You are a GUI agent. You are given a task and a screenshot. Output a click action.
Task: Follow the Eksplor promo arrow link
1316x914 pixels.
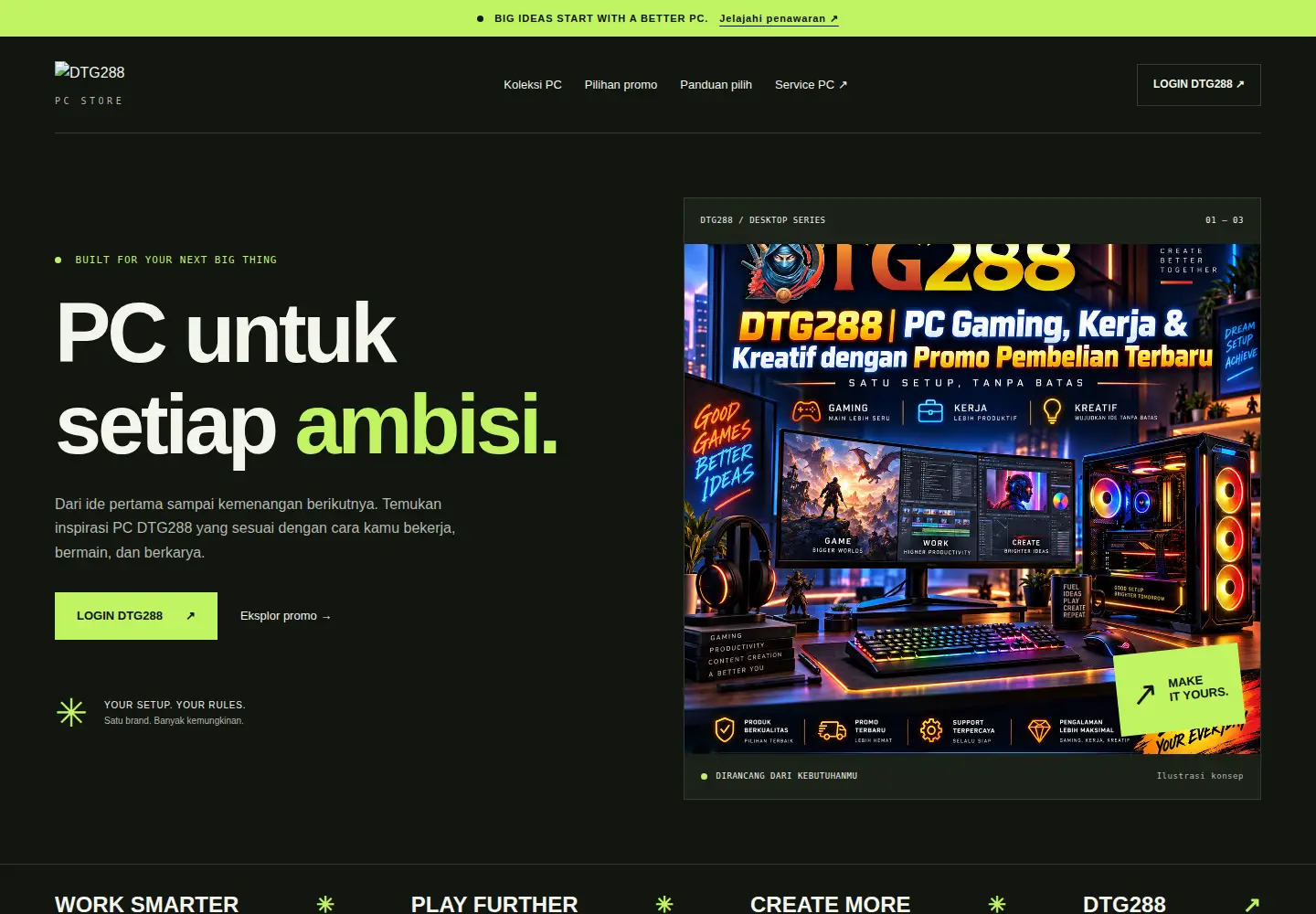[x=285, y=616]
